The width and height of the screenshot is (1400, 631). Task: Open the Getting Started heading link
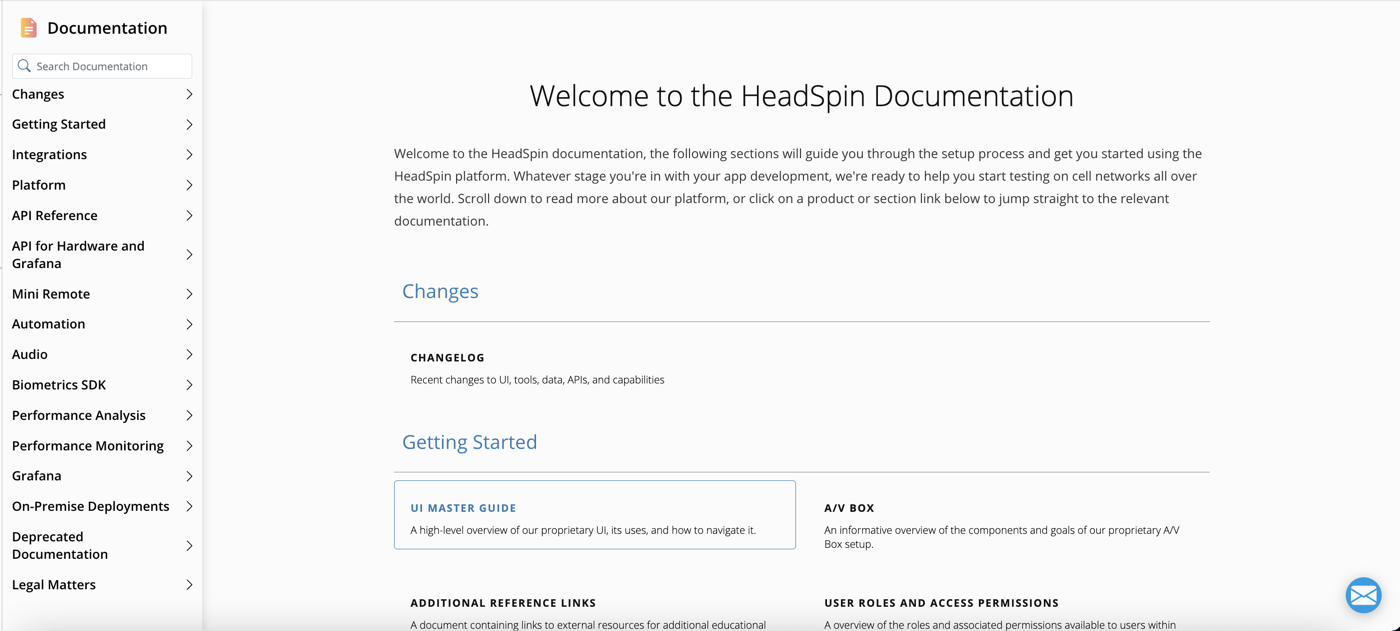(470, 442)
